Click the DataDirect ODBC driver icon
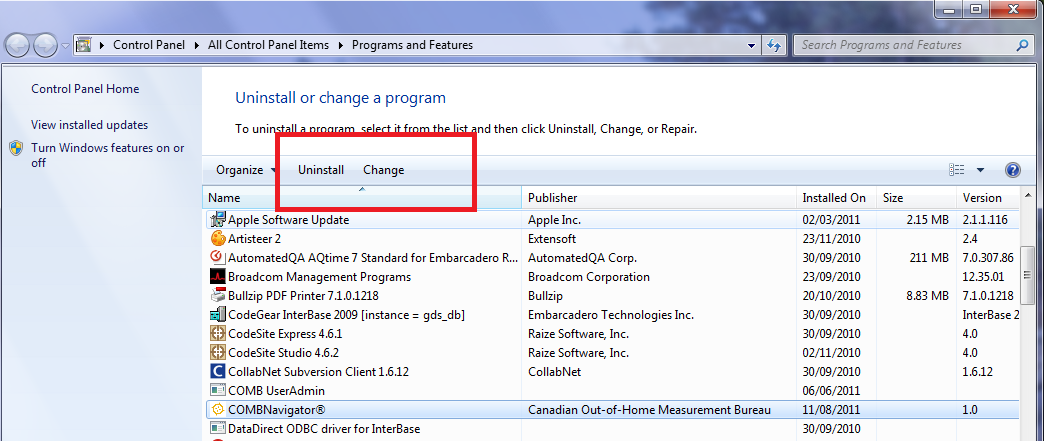The height and width of the screenshot is (441, 1044). pos(217,429)
